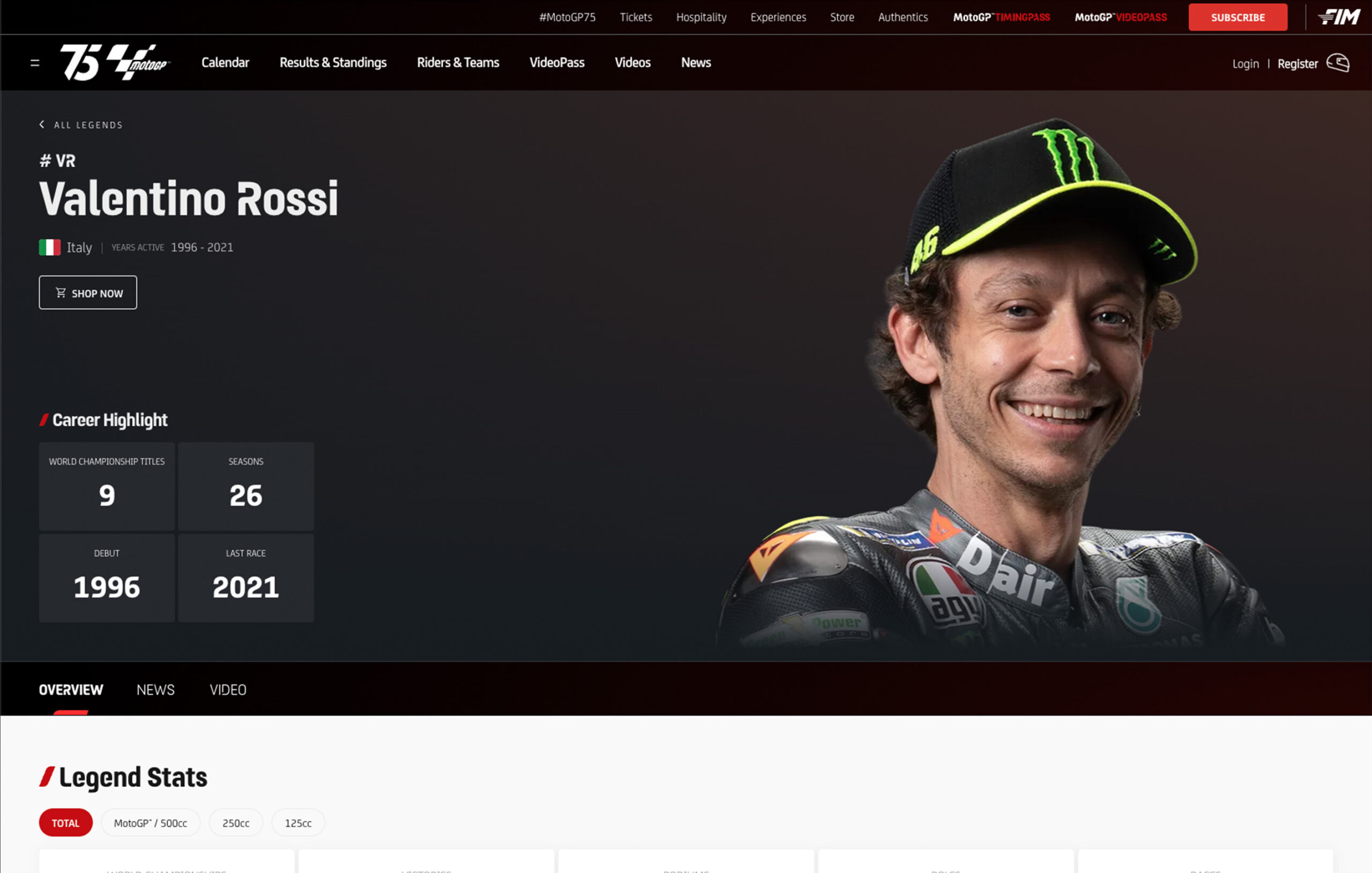Click the FIM logo
The image size is (1372, 873).
[x=1339, y=17]
